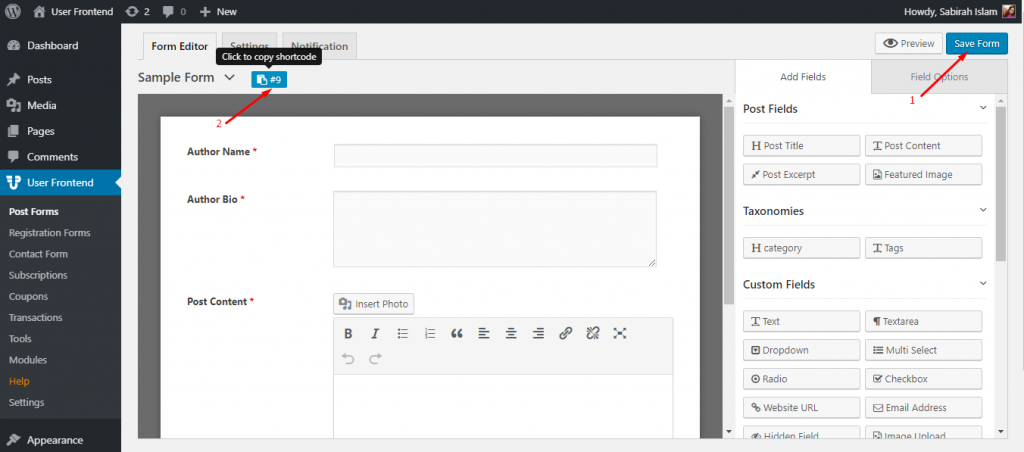Click the New content plus item
This screenshot has width=1024, height=452.
point(218,11)
